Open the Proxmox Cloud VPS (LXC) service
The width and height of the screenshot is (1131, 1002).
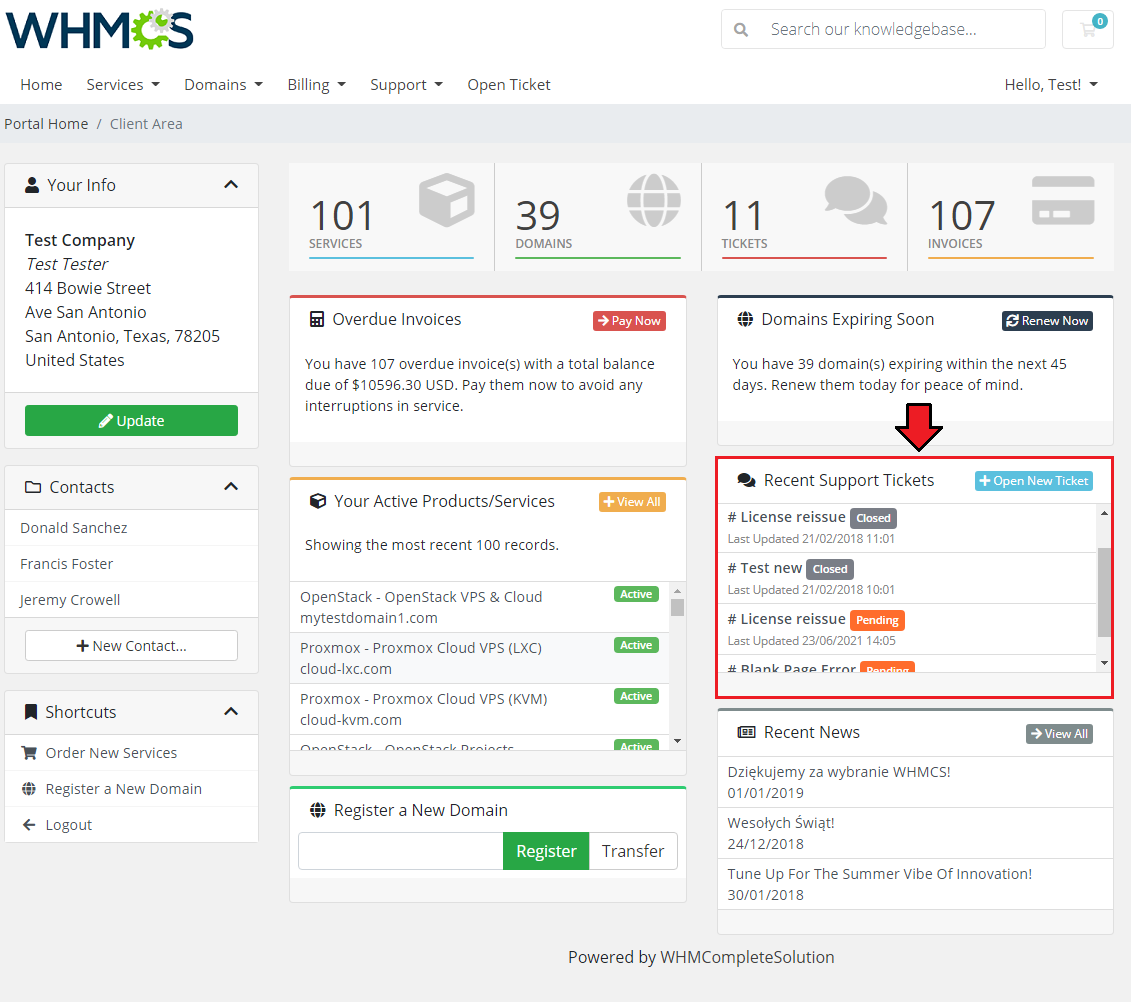[x=480, y=659]
